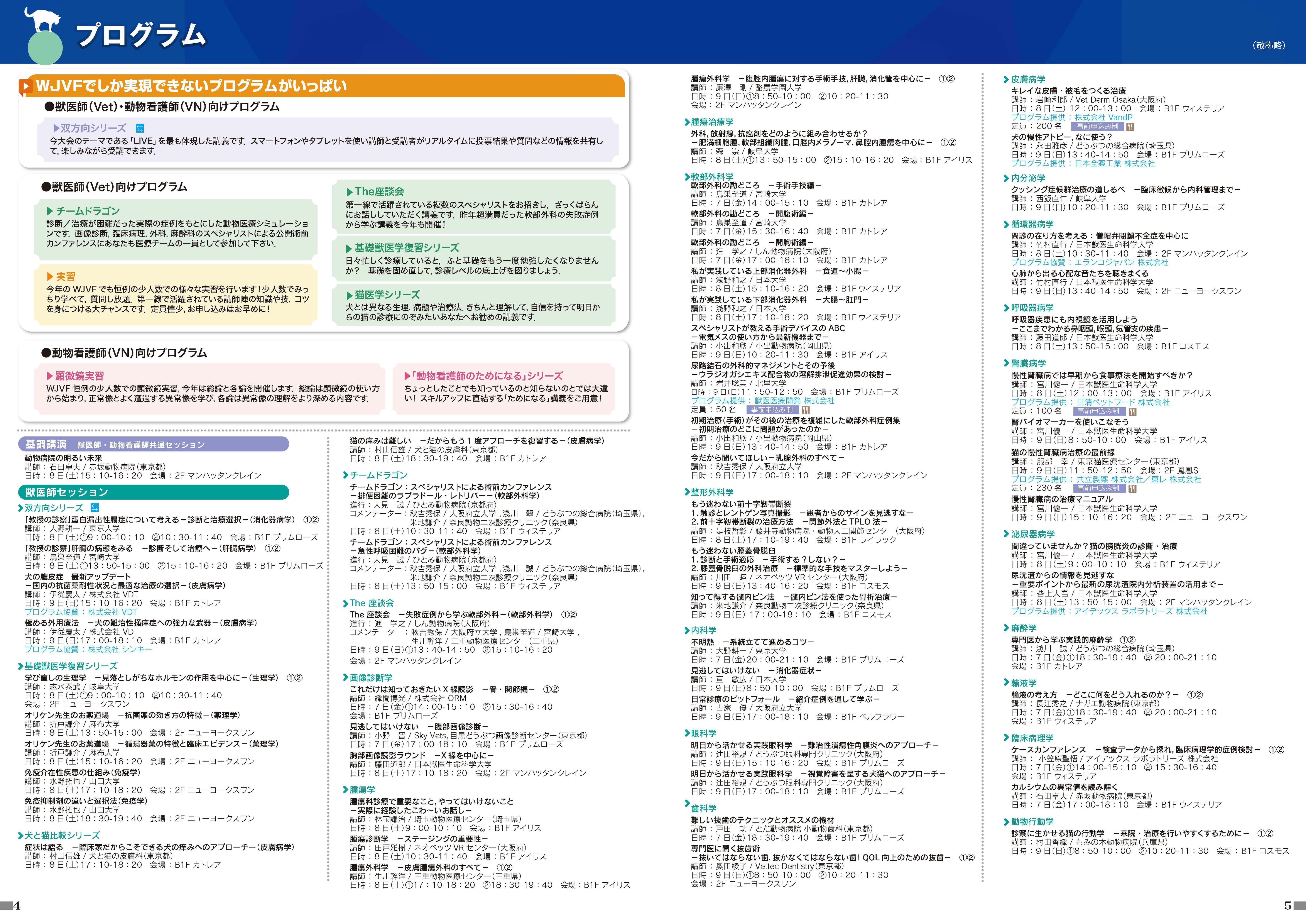Open プログラム提供：共立製薬 株式会社／東レ 株式会社 link

click(1106, 480)
